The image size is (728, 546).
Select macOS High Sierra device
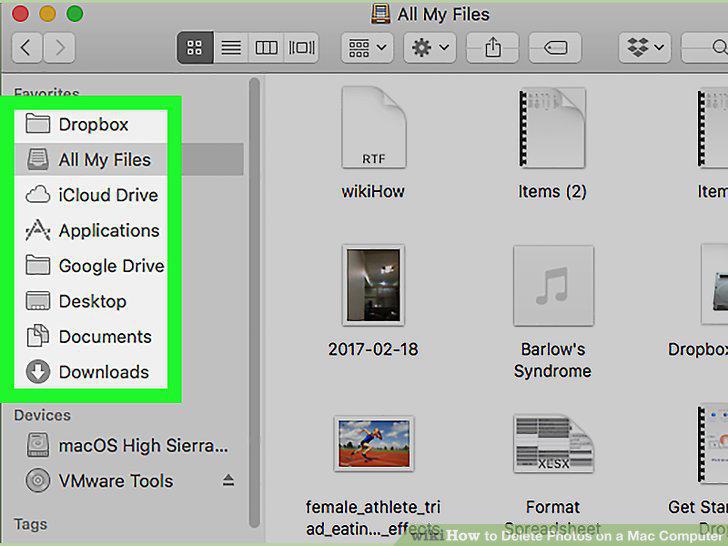[128, 445]
